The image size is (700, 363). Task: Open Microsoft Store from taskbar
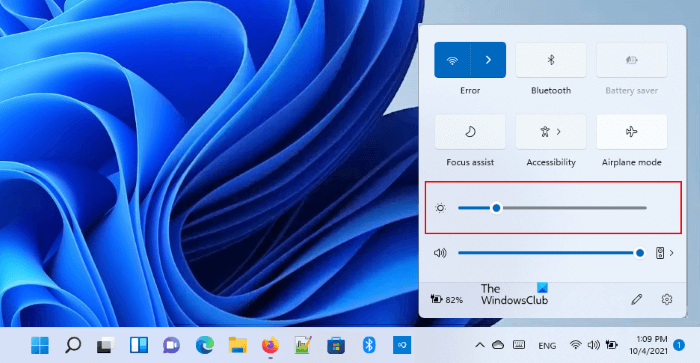336,345
